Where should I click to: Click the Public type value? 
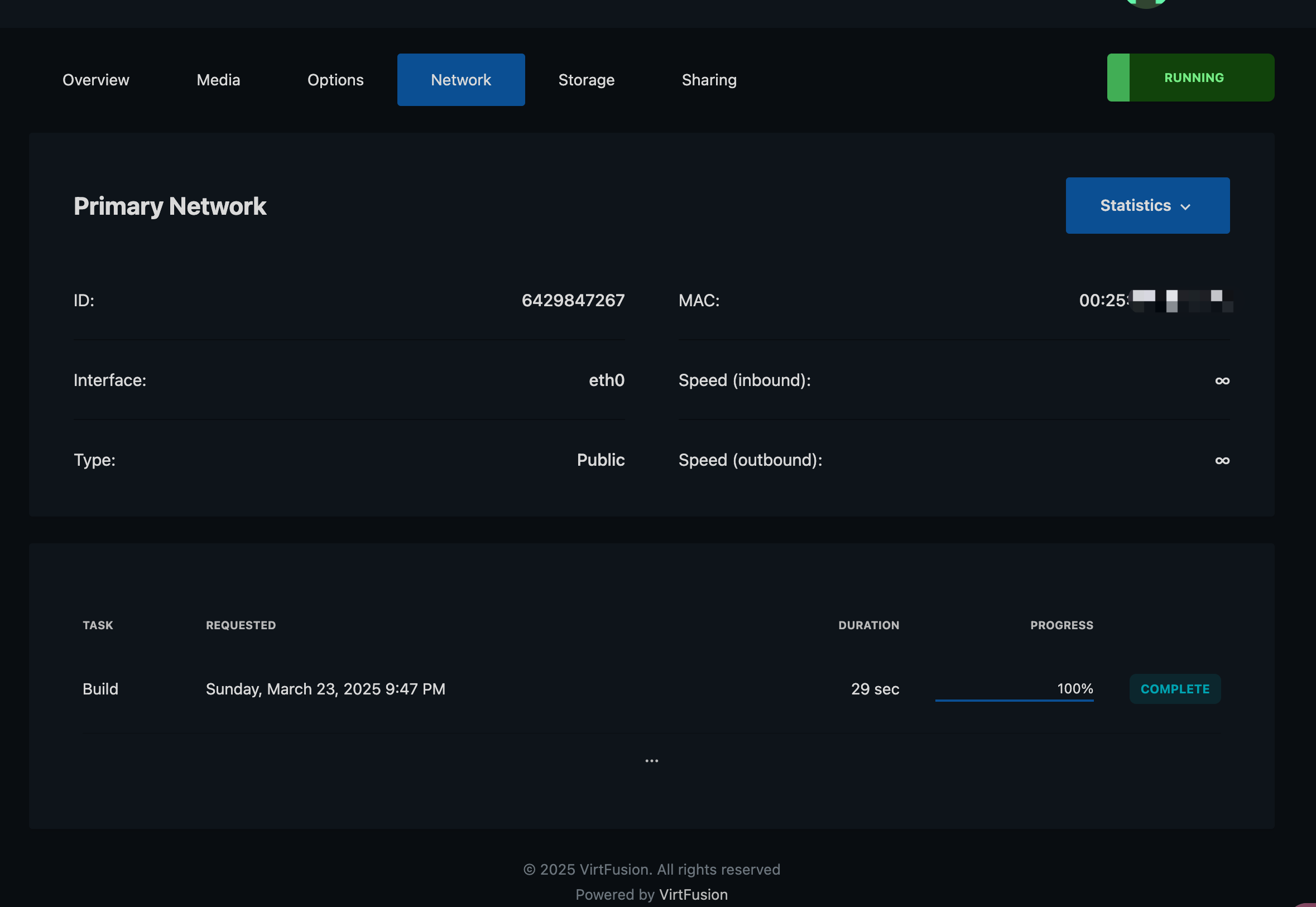pos(601,460)
